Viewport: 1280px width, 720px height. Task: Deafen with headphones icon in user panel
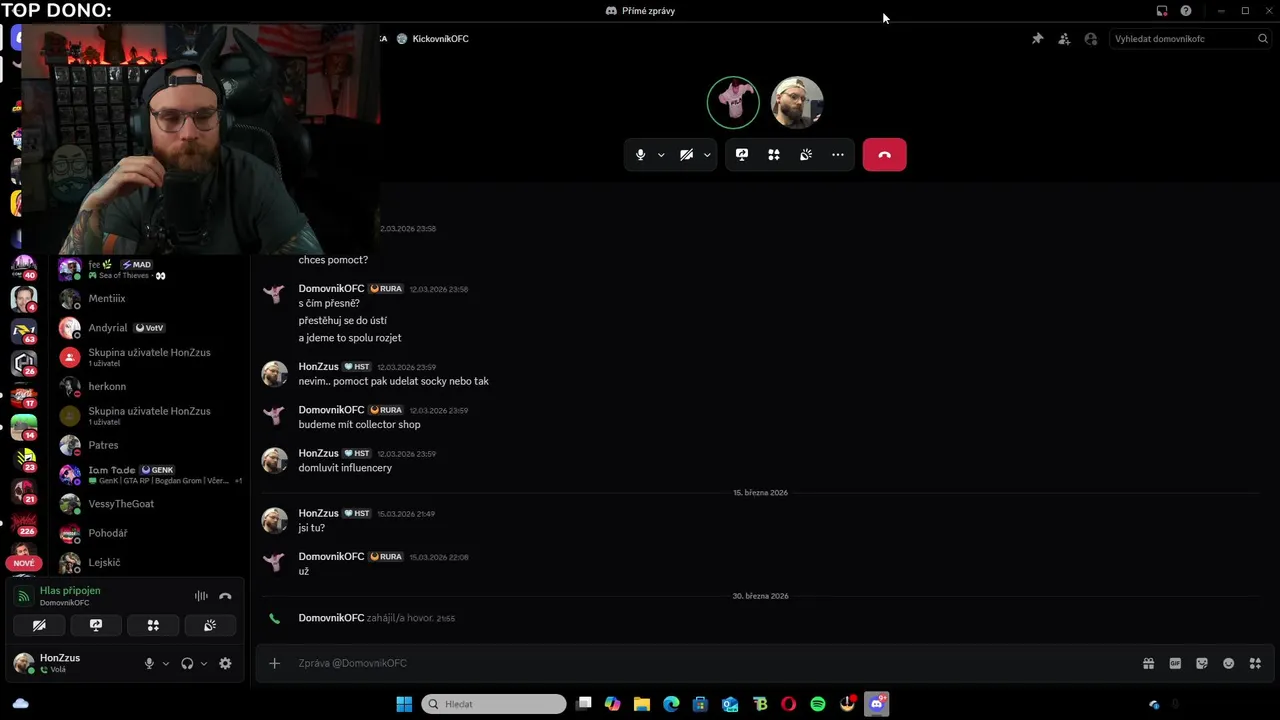[187, 664]
